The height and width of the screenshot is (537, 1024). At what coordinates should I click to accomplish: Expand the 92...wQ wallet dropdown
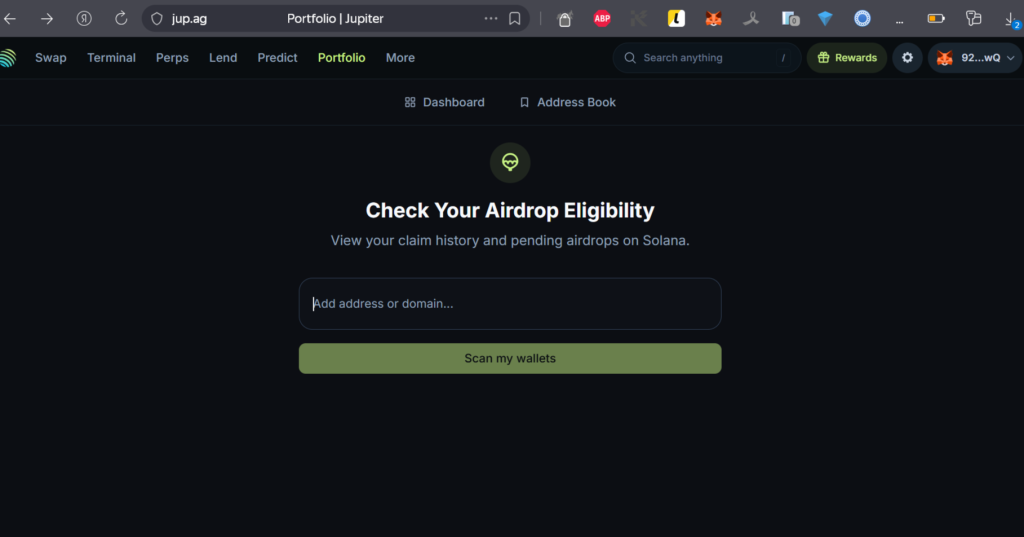coord(974,58)
